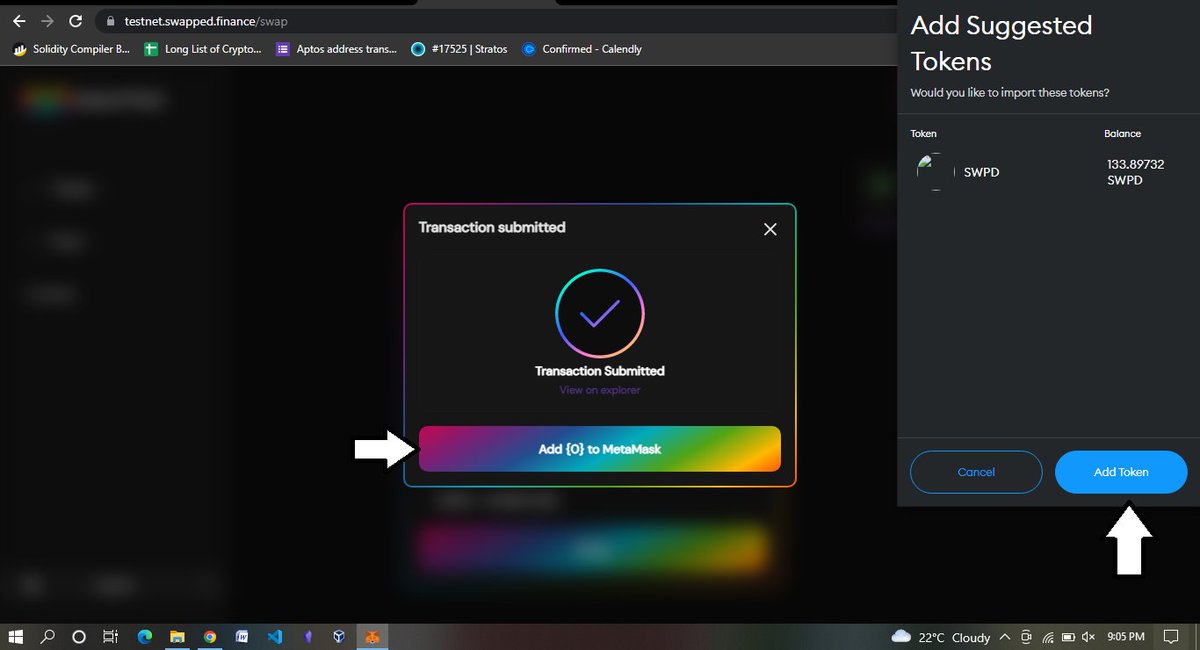Click the muted volume tray icon
Image resolution: width=1200 pixels, height=650 pixels.
[x=1089, y=637]
